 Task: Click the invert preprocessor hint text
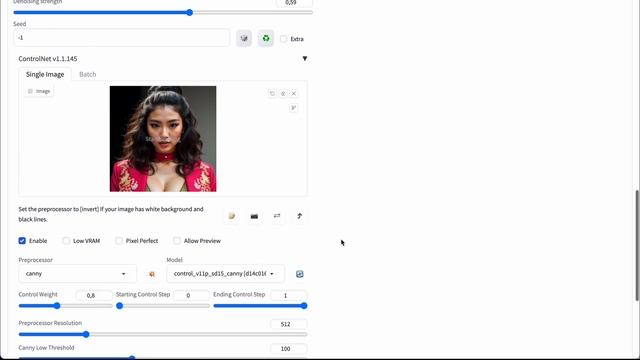111,214
